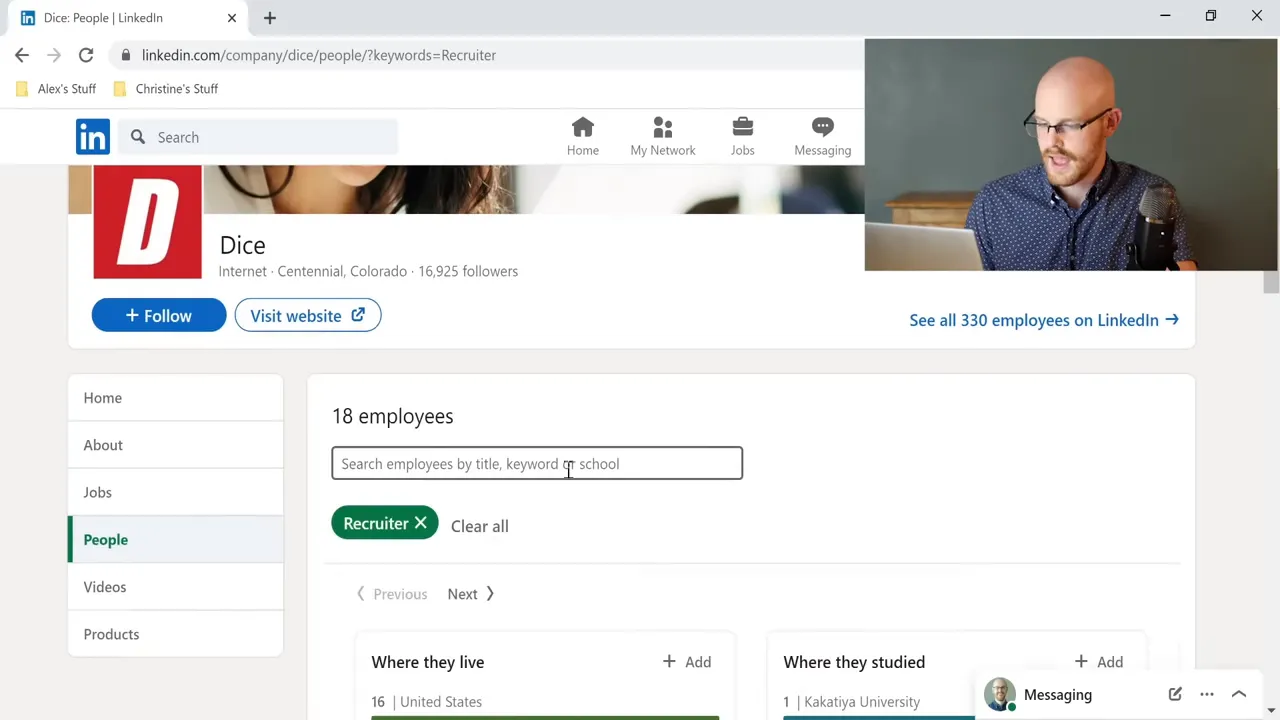Image resolution: width=1280 pixels, height=720 pixels.
Task: Start a new message with compose icon
Action: point(1175,694)
